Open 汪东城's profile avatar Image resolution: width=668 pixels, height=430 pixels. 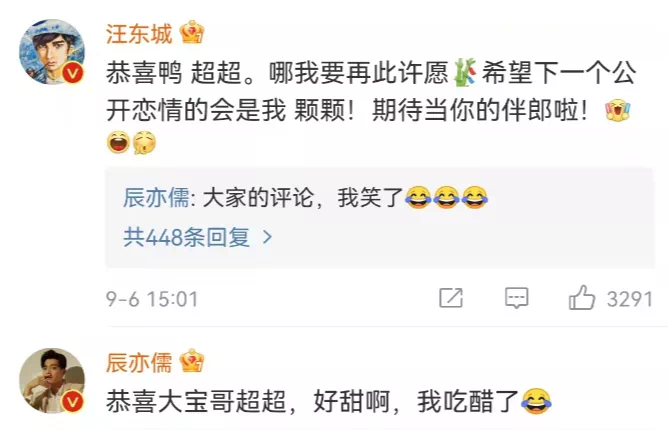(52, 52)
